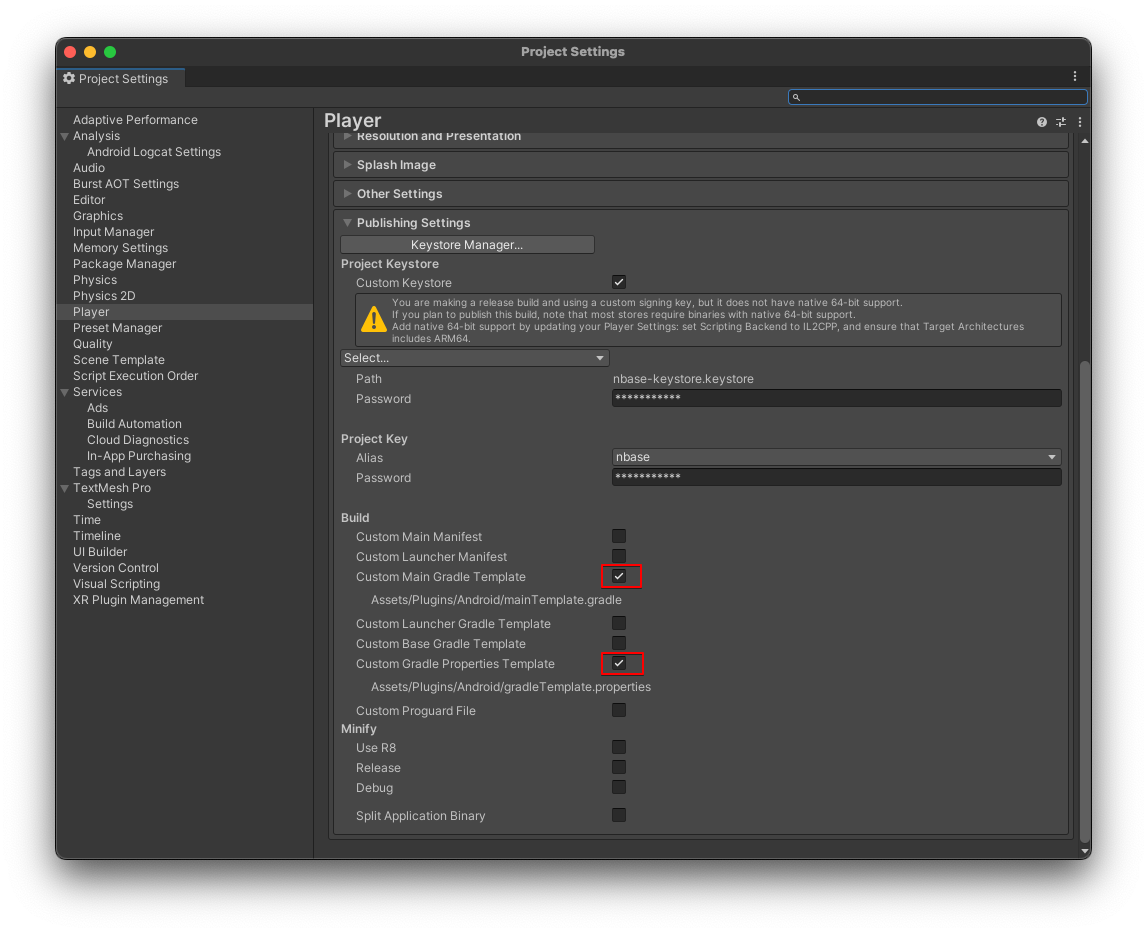This screenshot has height=933, width=1147.
Task: Click the Keystore Manager... button
Action: pos(467,244)
